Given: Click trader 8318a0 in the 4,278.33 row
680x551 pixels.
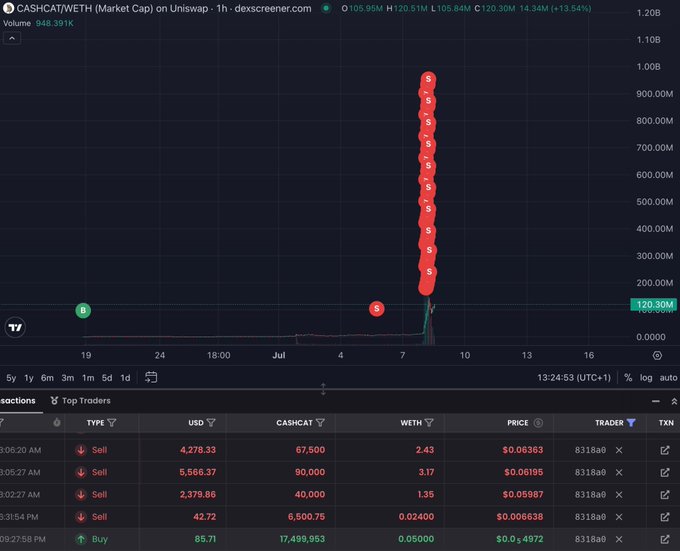Looking at the screenshot, I should tap(590, 450).
